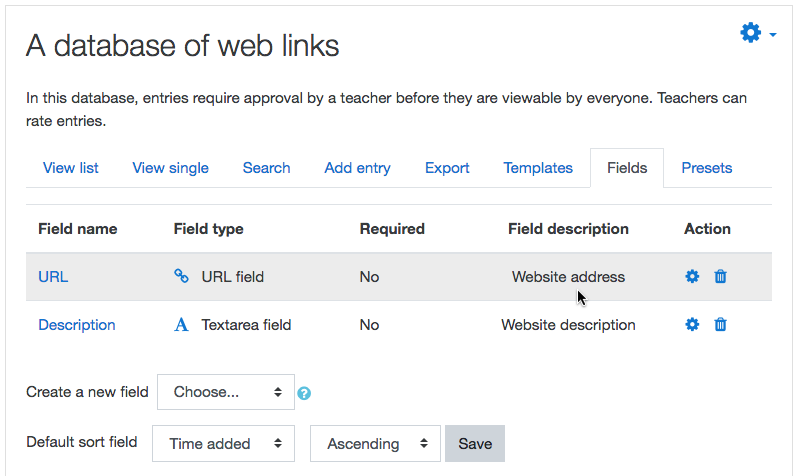This screenshot has height=476, width=800.
Task: Delete the Description field via trash icon
Action: click(x=720, y=324)
